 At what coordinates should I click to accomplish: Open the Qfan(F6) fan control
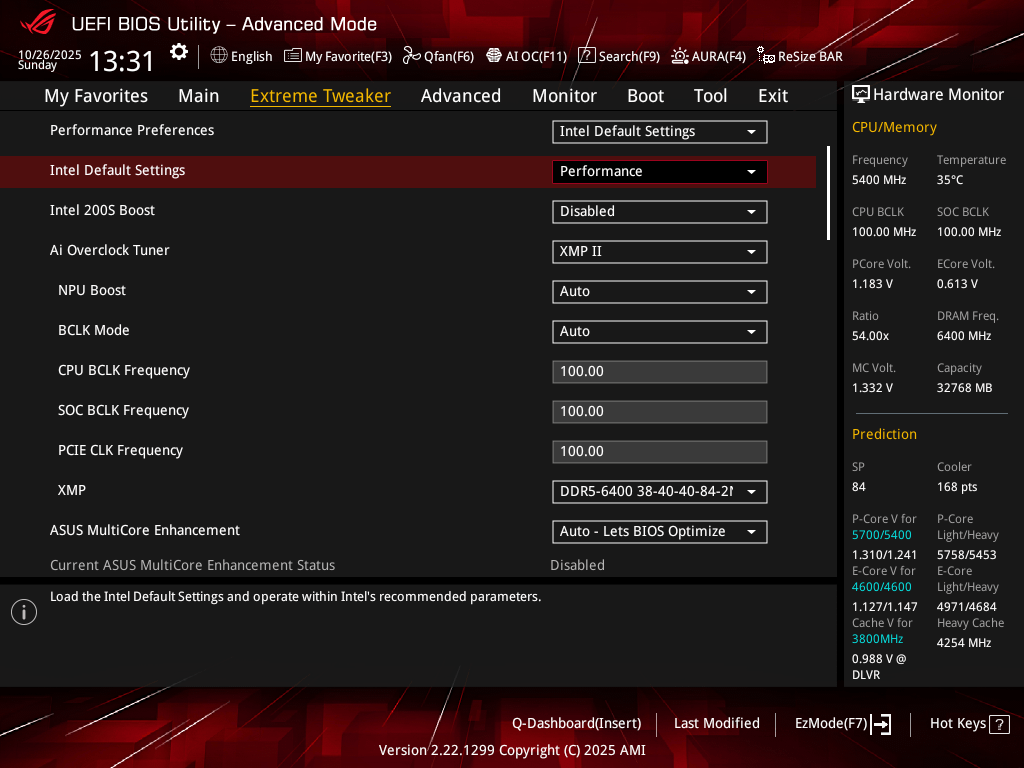tap(438, 56)
